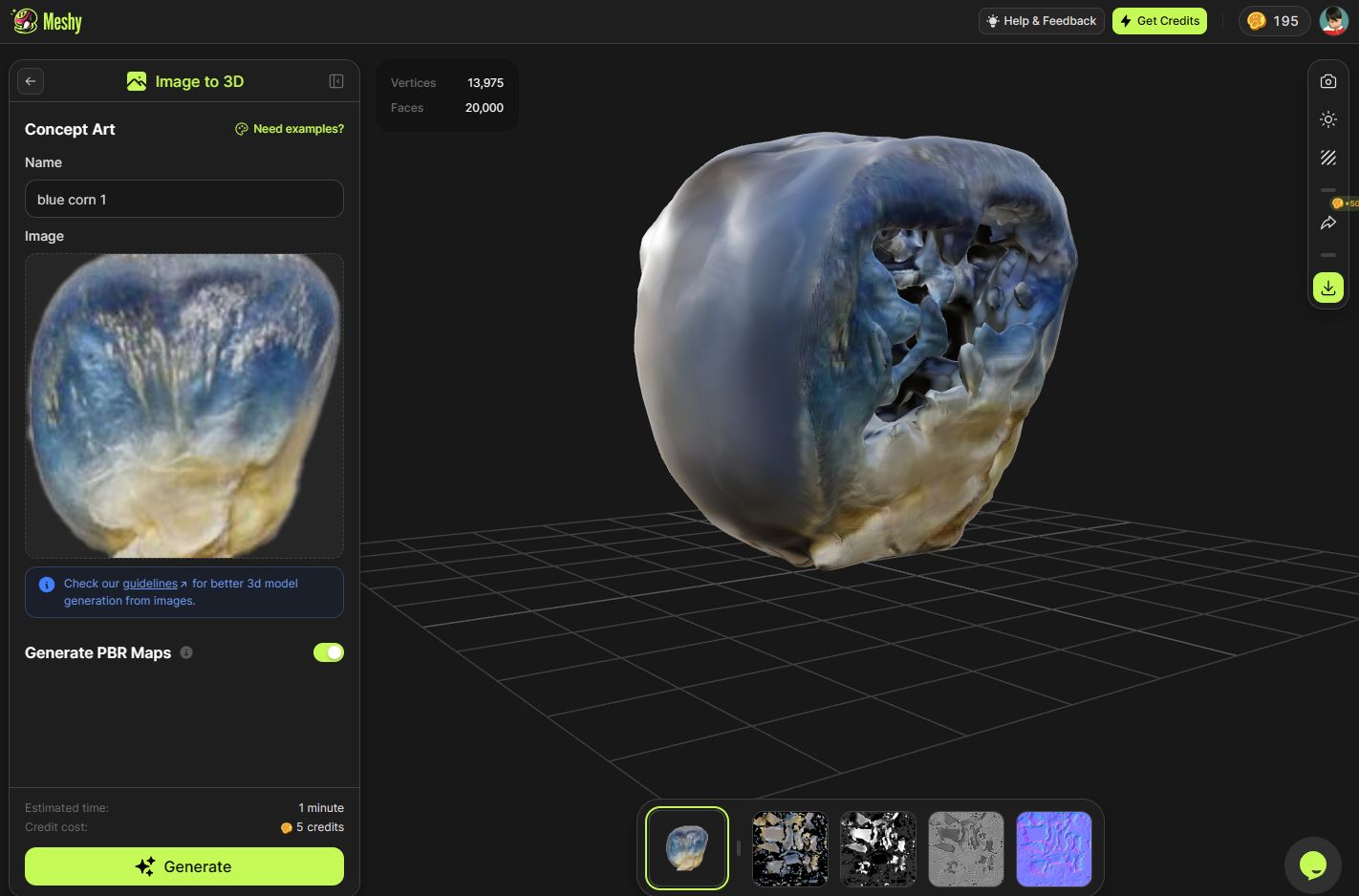Select the normal map thumbnail
1359x896 pixels.
pyautogui.click(x=1053, y=848)
